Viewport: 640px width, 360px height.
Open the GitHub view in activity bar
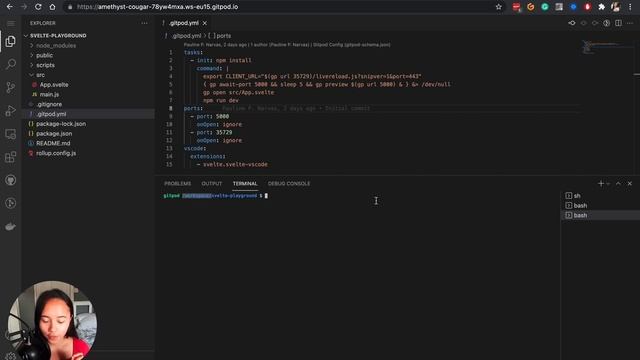coord(11,180)
